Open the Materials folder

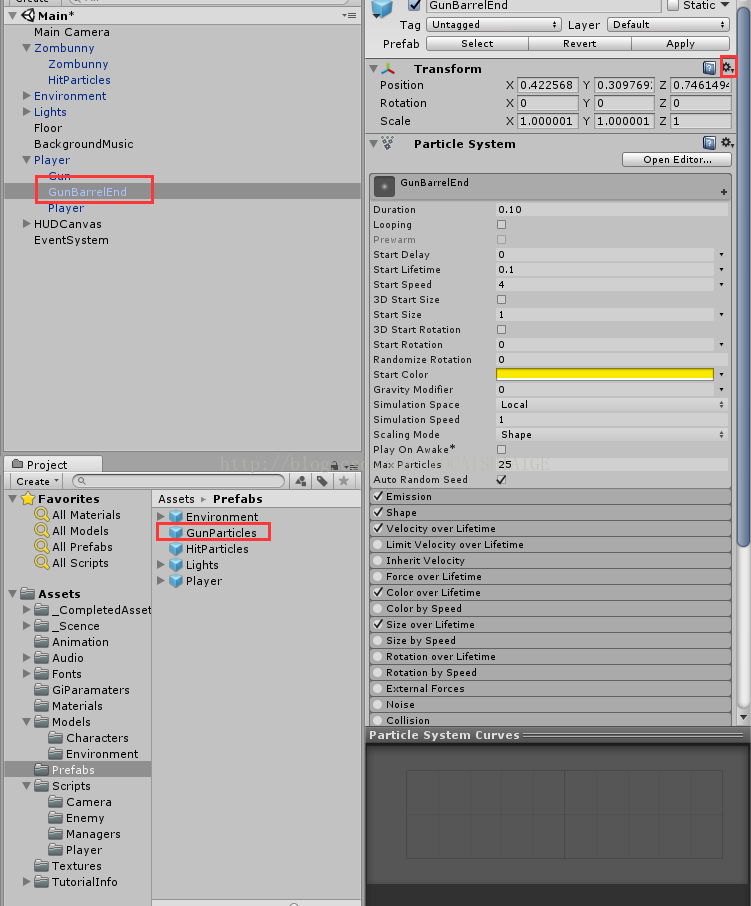(x=69, y=706)
